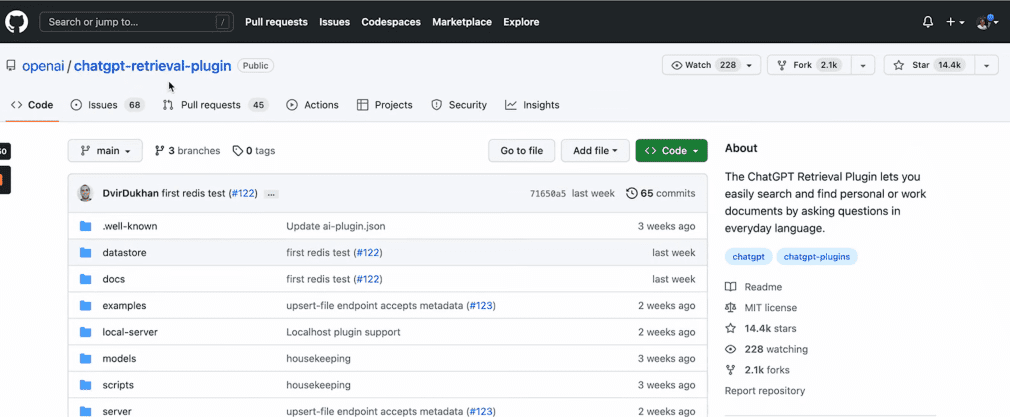1010x417 pixels.
Task: Open Codespaces in top navigation
Action: point(391,22)
